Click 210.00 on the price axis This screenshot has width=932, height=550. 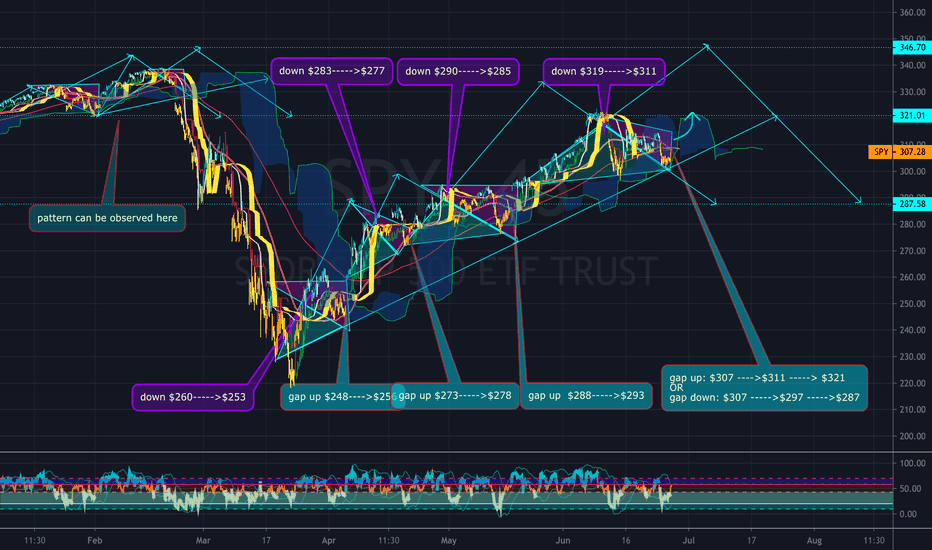pos(912,410)
